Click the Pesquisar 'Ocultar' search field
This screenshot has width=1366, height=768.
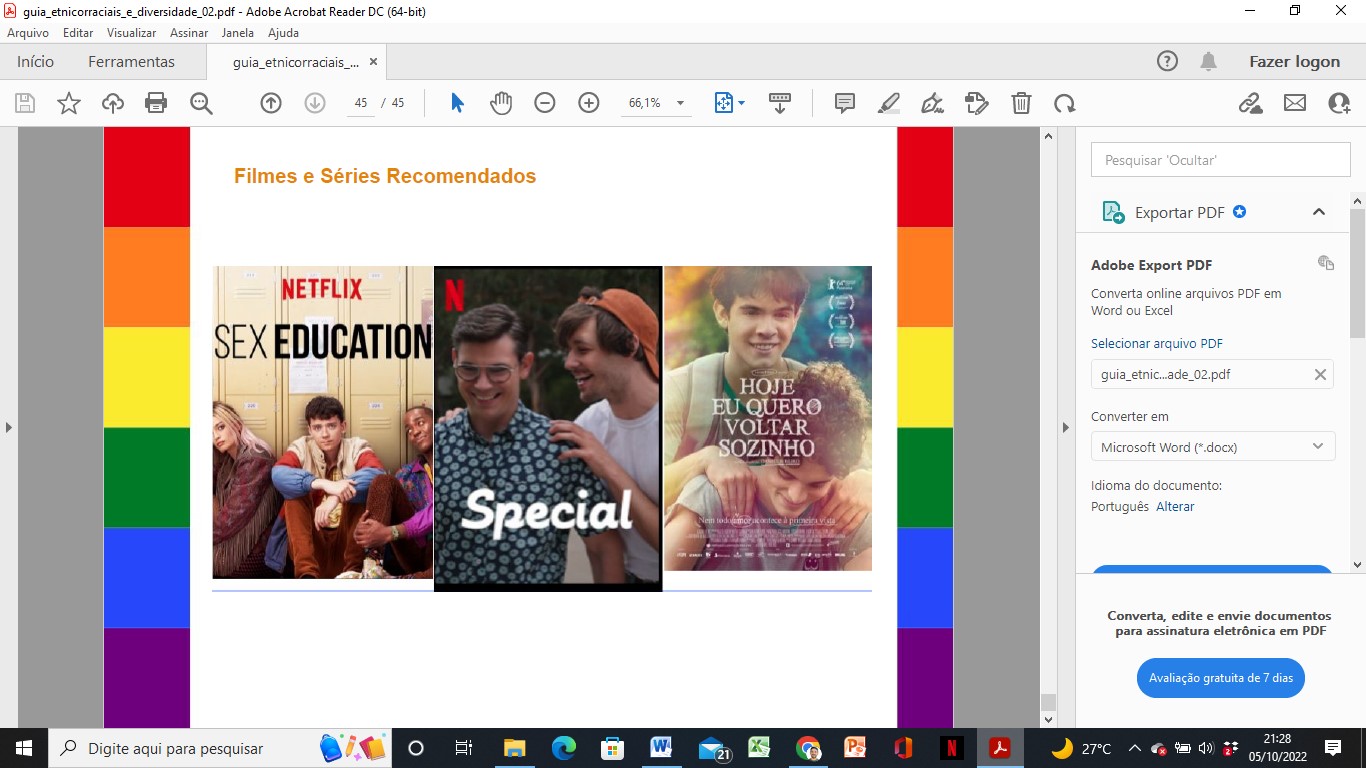[1220, 160]
